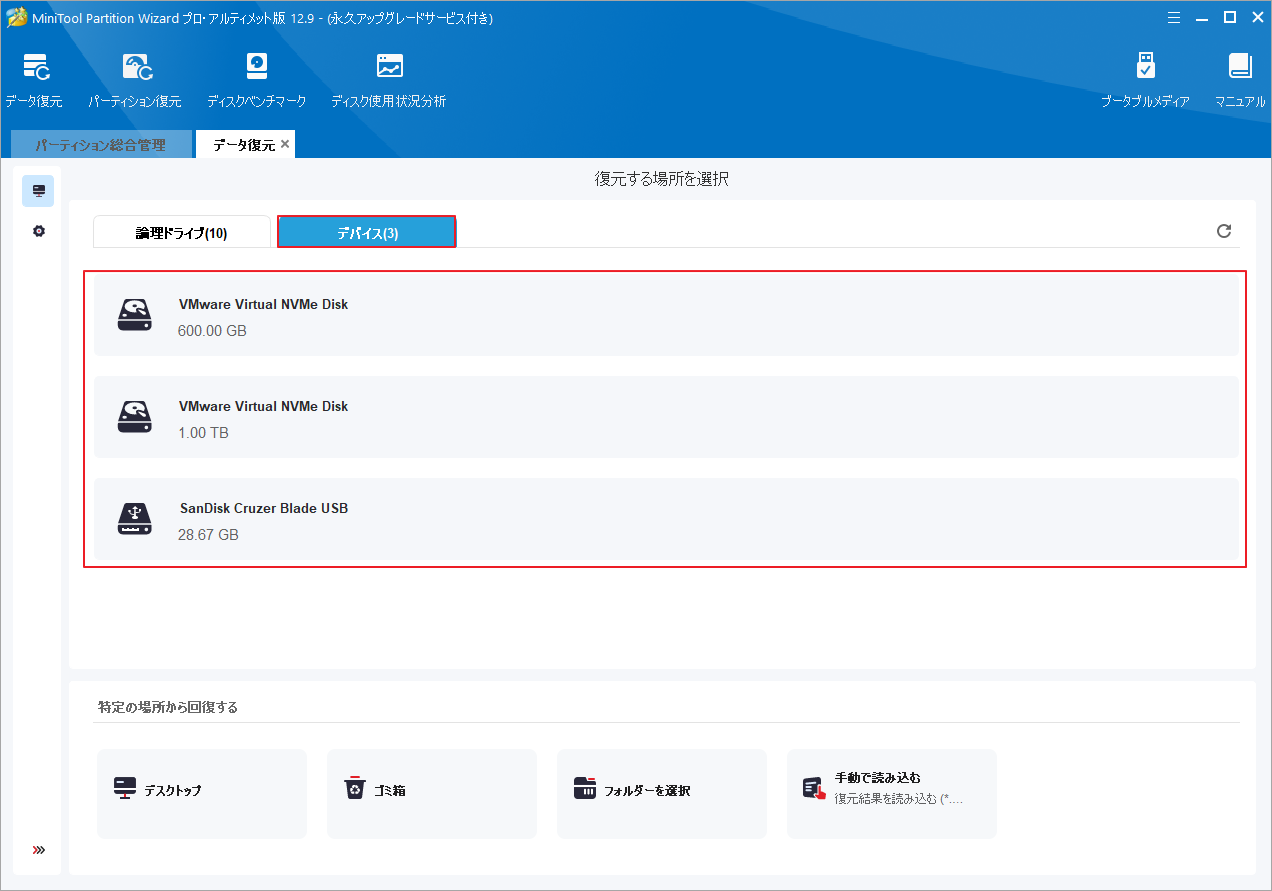Click the 600.00 GB size text
The width and height of the screenshot is (1272, 891).
pyautogui.click(x=212, y=331)
